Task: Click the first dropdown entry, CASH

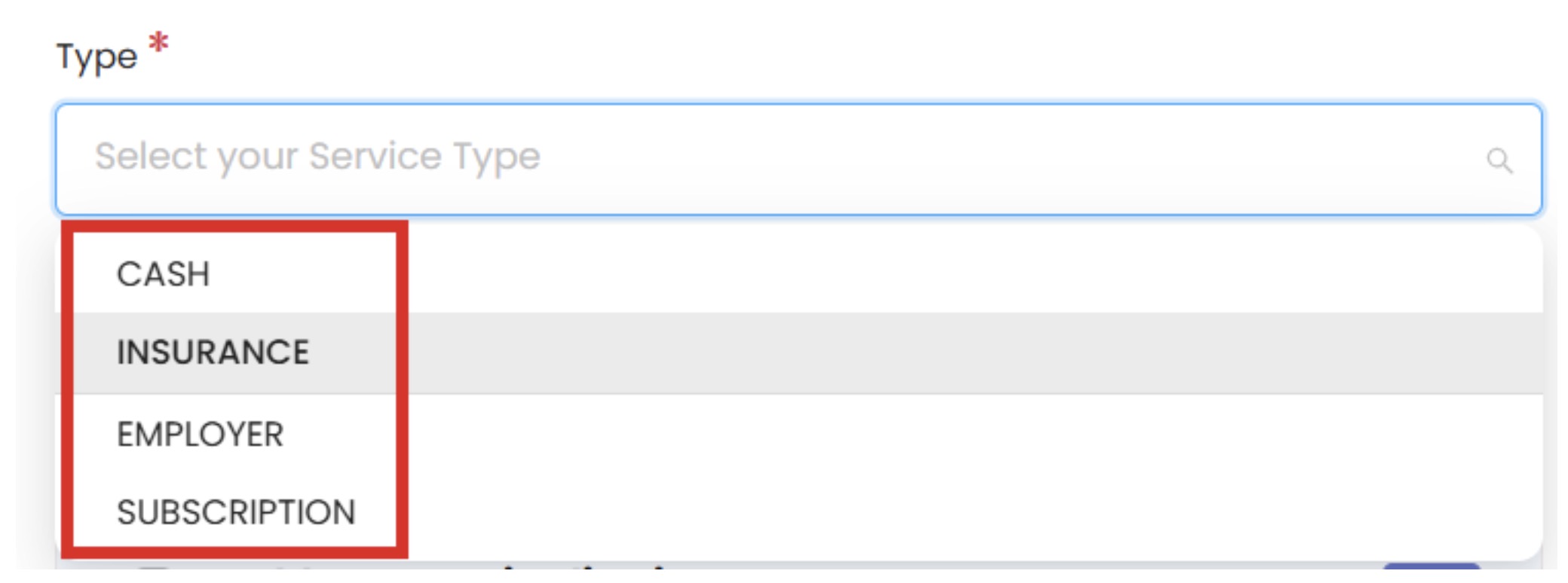Action: click(x=164, y=274)
